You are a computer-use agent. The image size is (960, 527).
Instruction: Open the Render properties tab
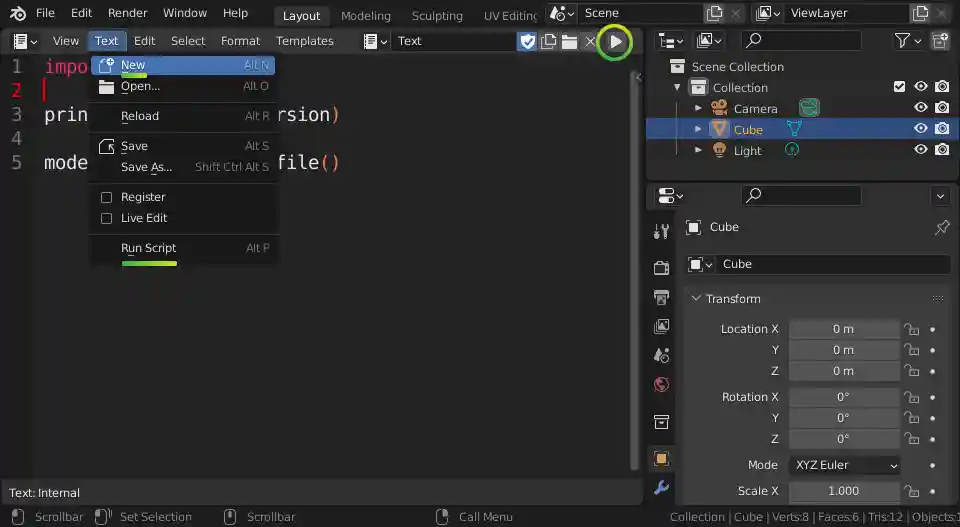click(x=661, y=267)
